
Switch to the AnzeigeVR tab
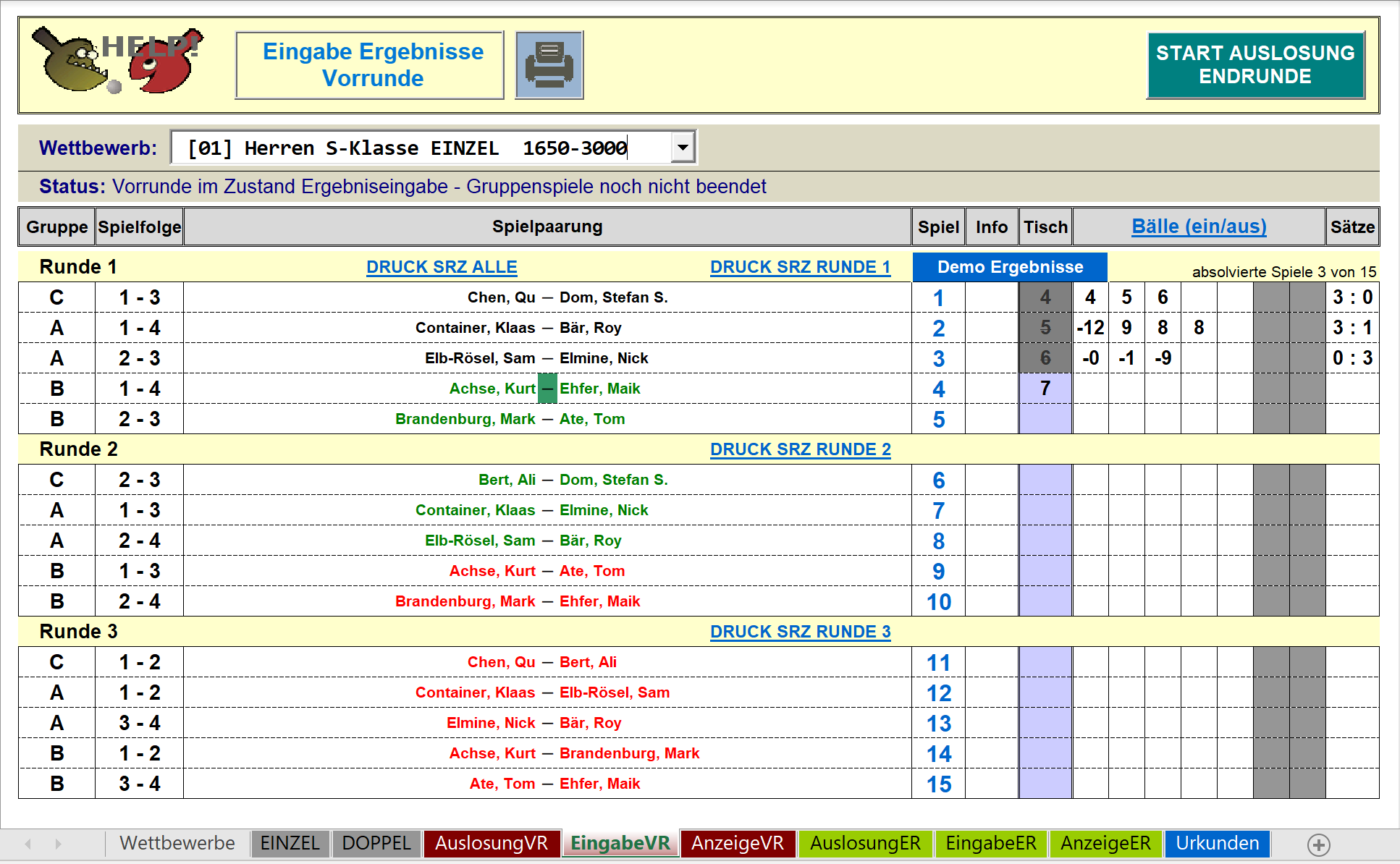coord(737,843)
